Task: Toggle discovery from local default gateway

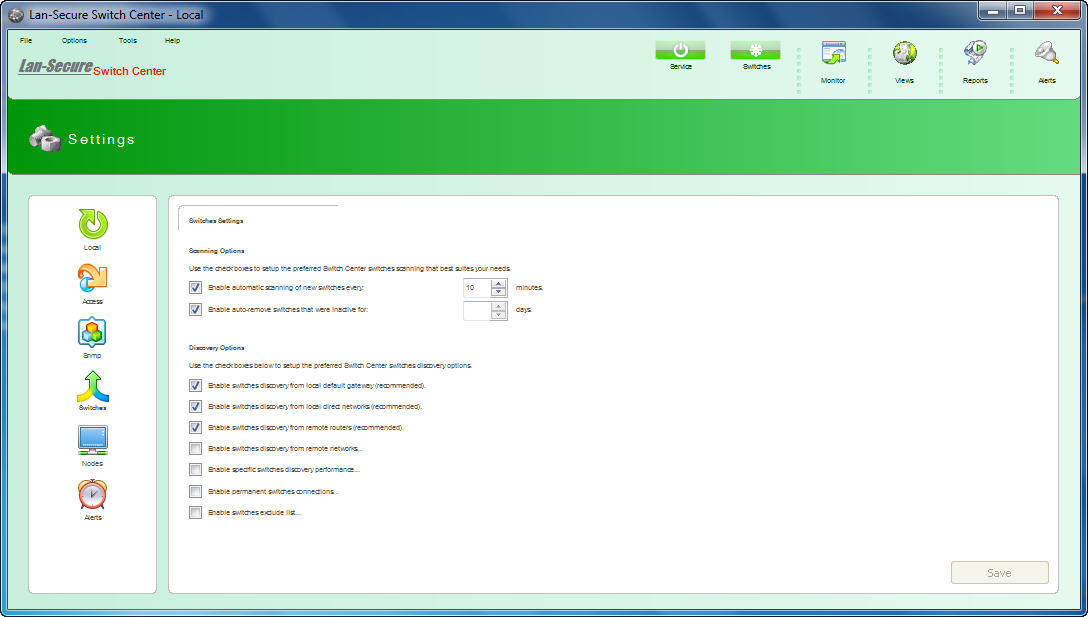Action: pos(196,385)
